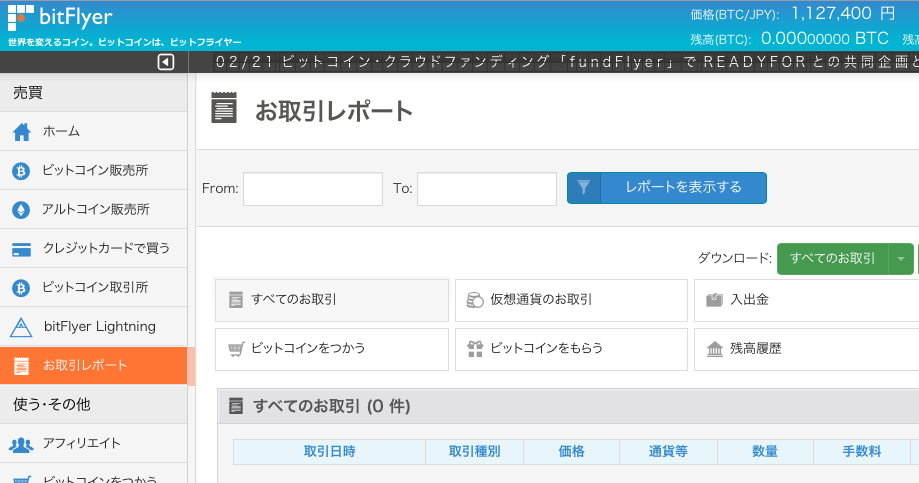The image size is (919, 483).
Task: Switch to the すべてのお取引 tab
Action: coord(332,300)
